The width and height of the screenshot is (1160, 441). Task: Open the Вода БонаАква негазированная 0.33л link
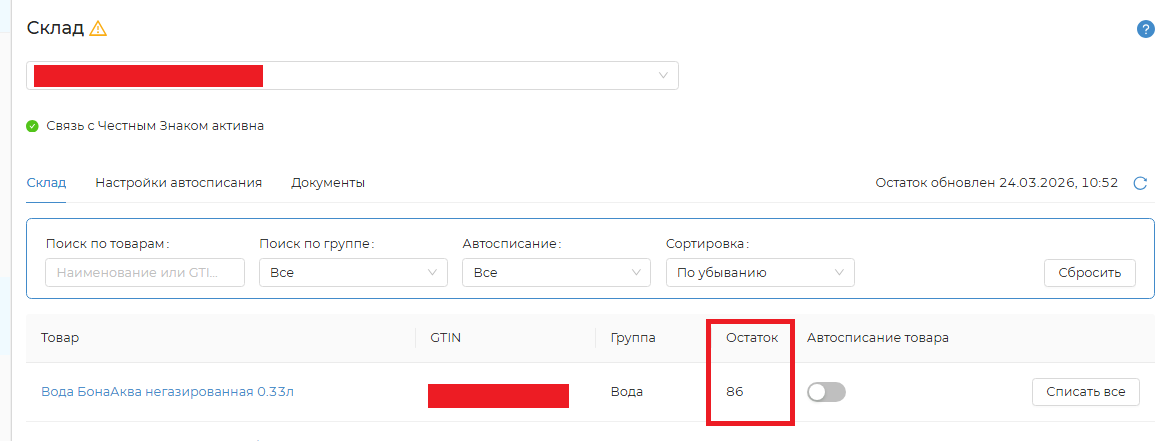[x=167, y=392]
